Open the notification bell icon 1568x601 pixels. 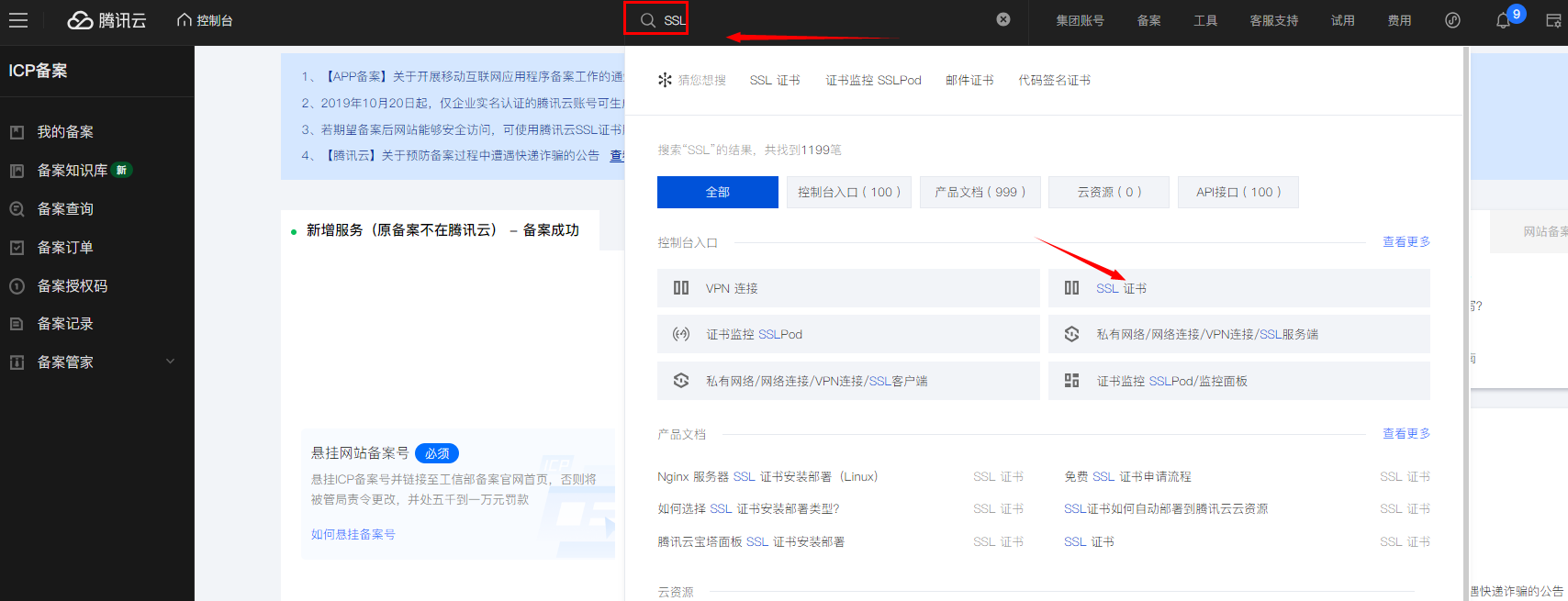coord(1503,20)
